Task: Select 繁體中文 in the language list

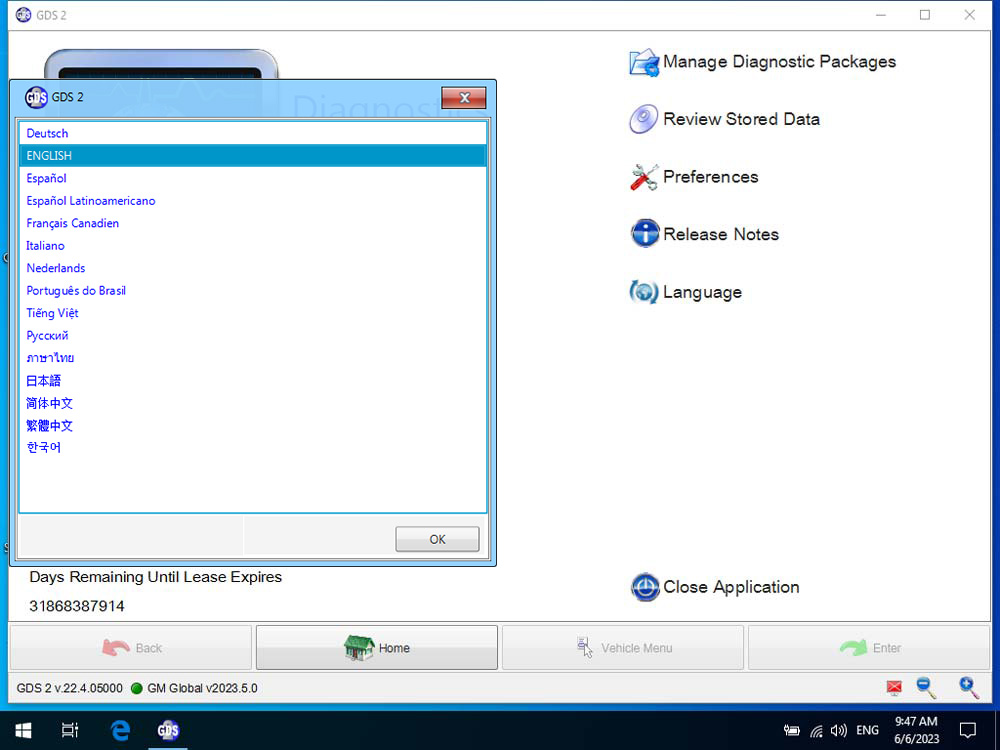Action: pyautogui.click(x=253, y=425)
